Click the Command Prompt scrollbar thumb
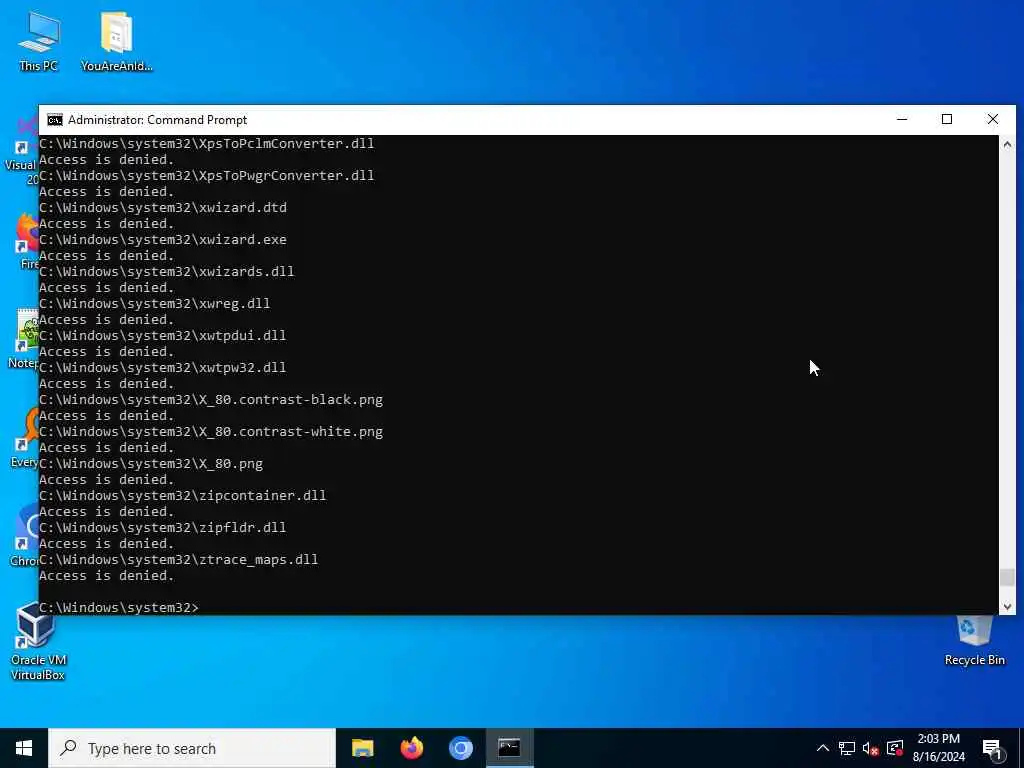This screenshot has width=1024, height=768. [x=1007, y=577]
